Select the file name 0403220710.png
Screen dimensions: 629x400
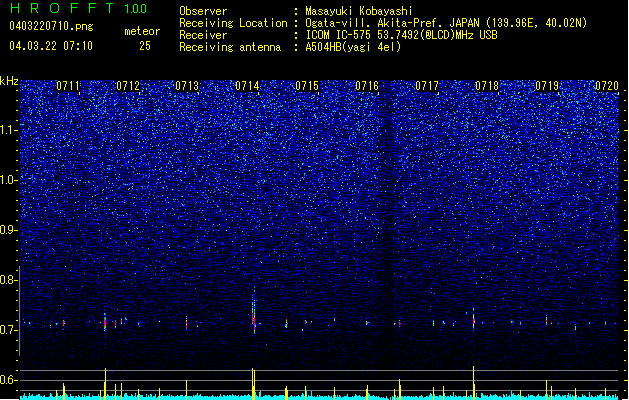51,26
